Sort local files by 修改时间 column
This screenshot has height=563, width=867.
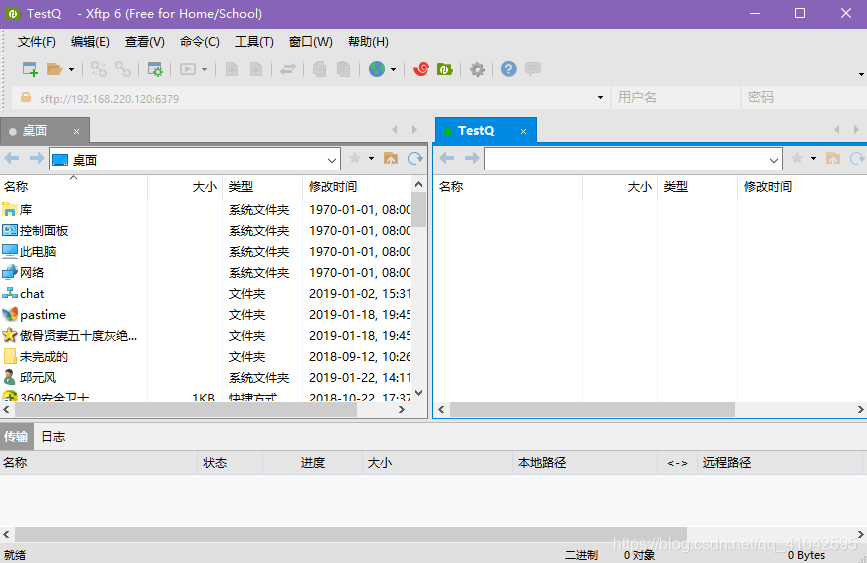point(357,187)
